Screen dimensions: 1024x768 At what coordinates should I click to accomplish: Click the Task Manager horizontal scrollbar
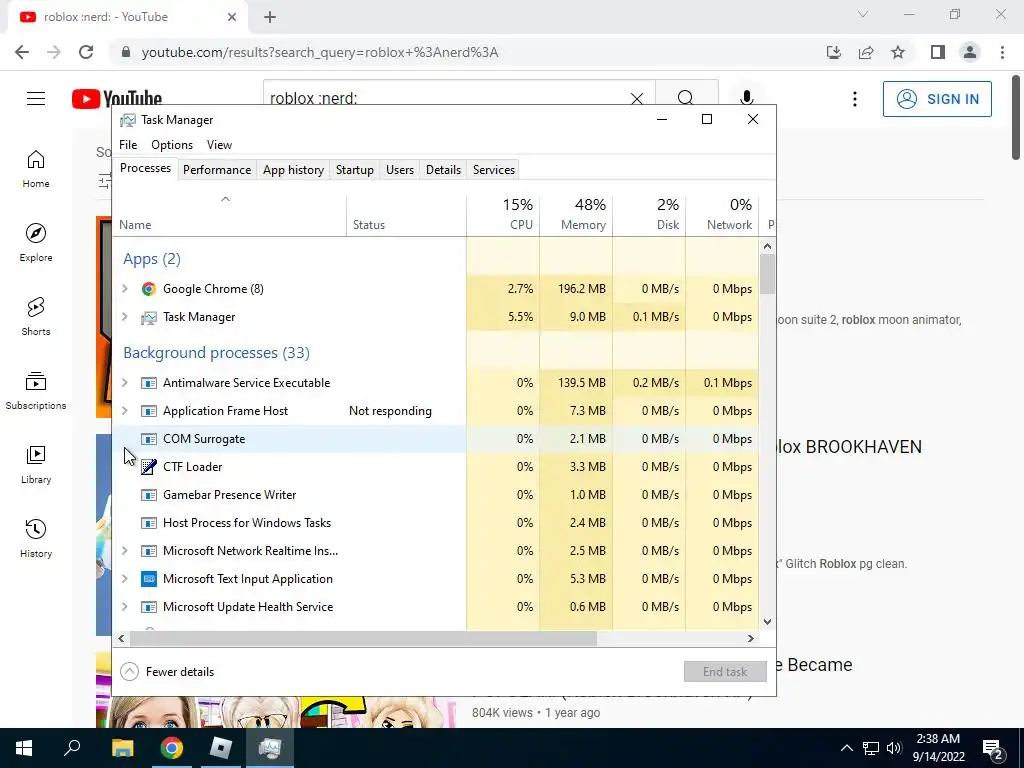click(x=364, y=638)
